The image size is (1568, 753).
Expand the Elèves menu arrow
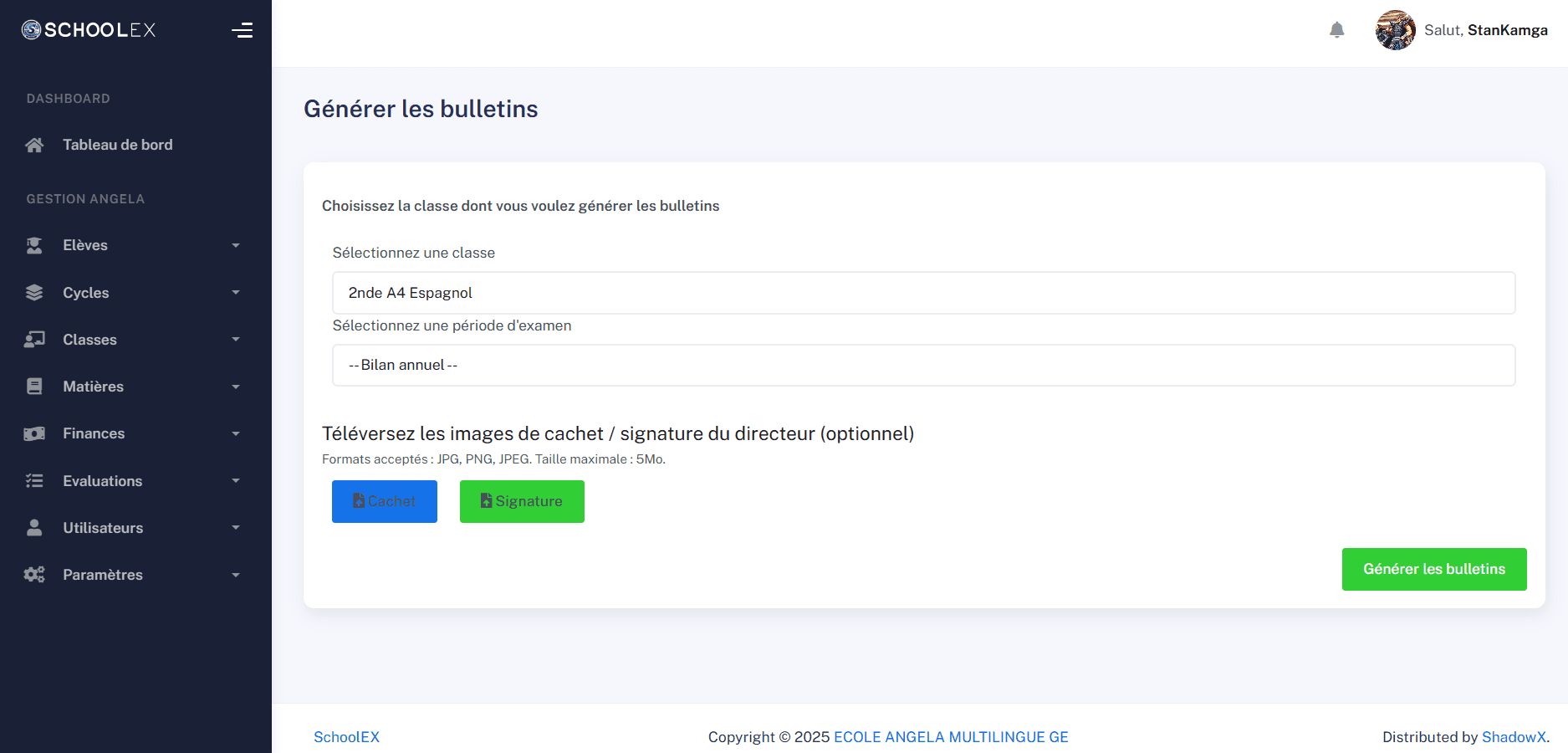pos(236,245)
